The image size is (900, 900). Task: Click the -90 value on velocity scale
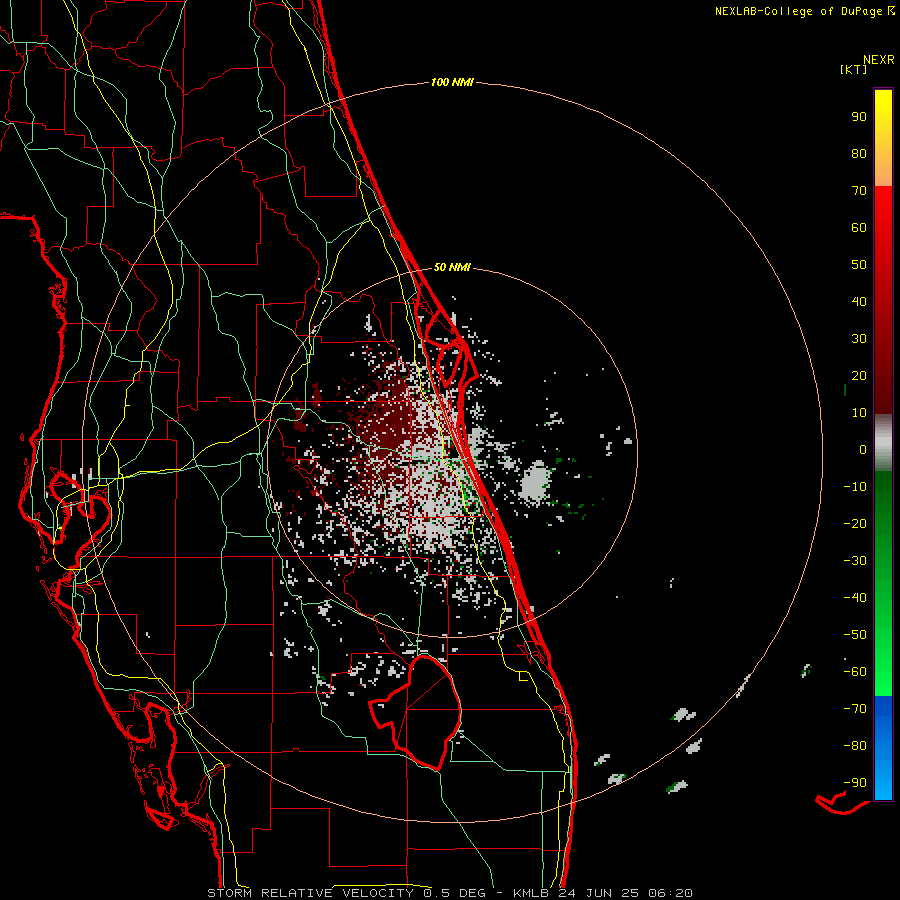pyautogui.click(x=855, y=783)
